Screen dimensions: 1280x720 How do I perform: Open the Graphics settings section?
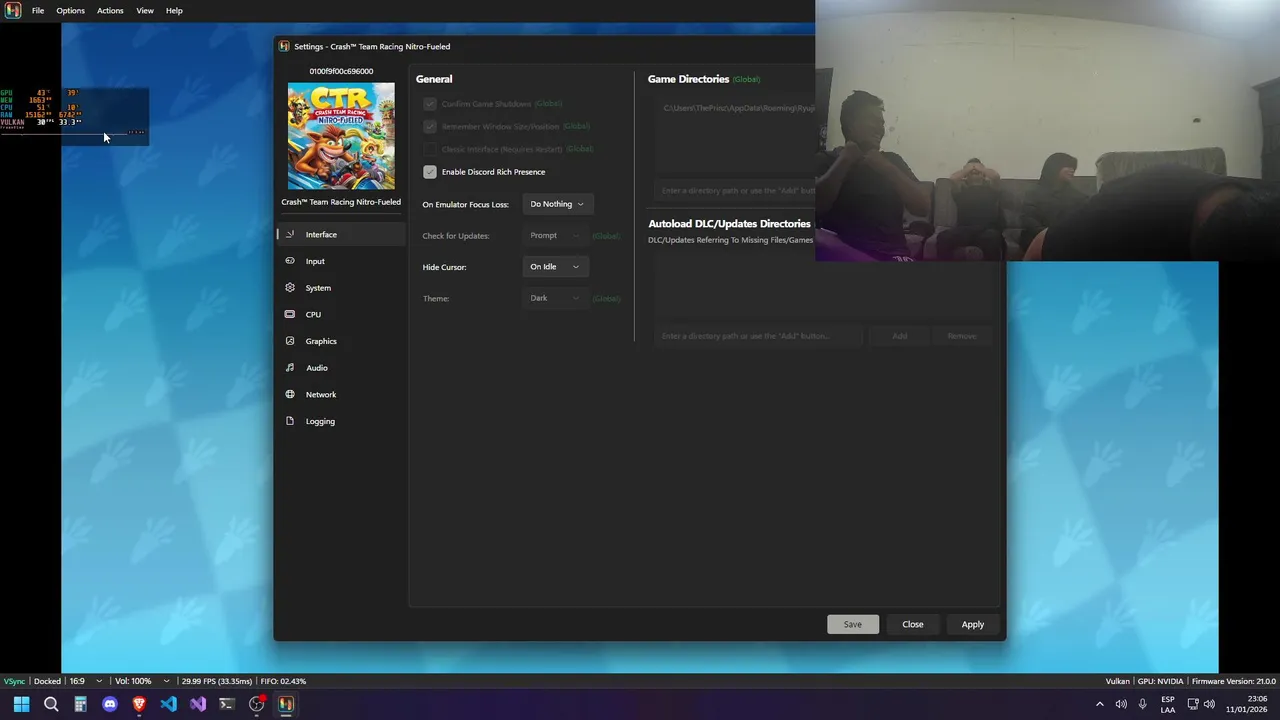tap(341, 341)
